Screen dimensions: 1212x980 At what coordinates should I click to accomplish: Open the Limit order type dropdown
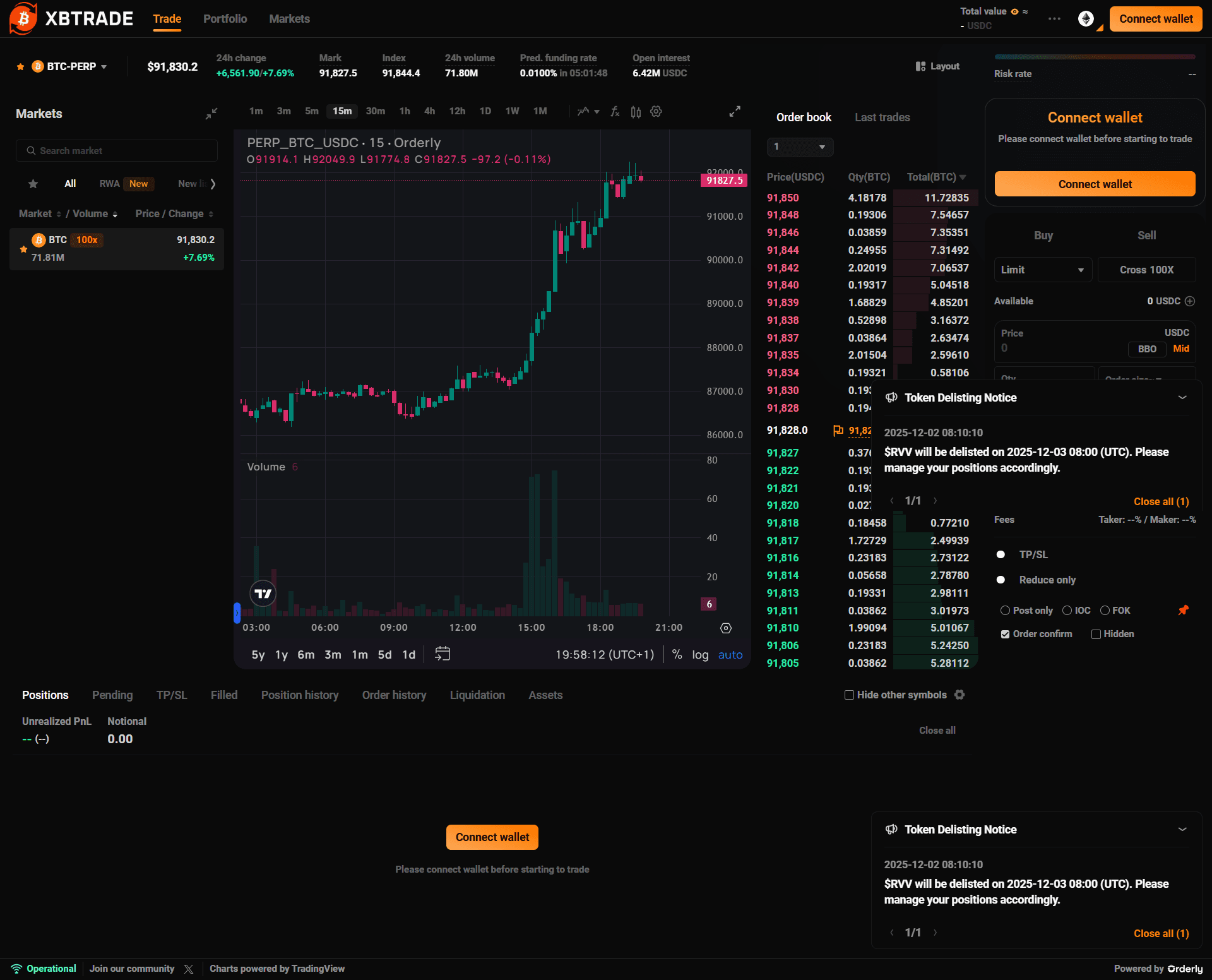[1042, 270]
